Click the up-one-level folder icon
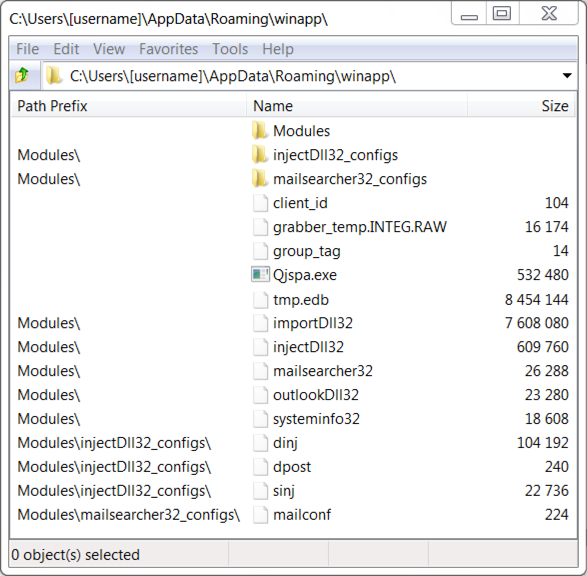The height and width of the screenshot is (576, 587). point(22,76)
